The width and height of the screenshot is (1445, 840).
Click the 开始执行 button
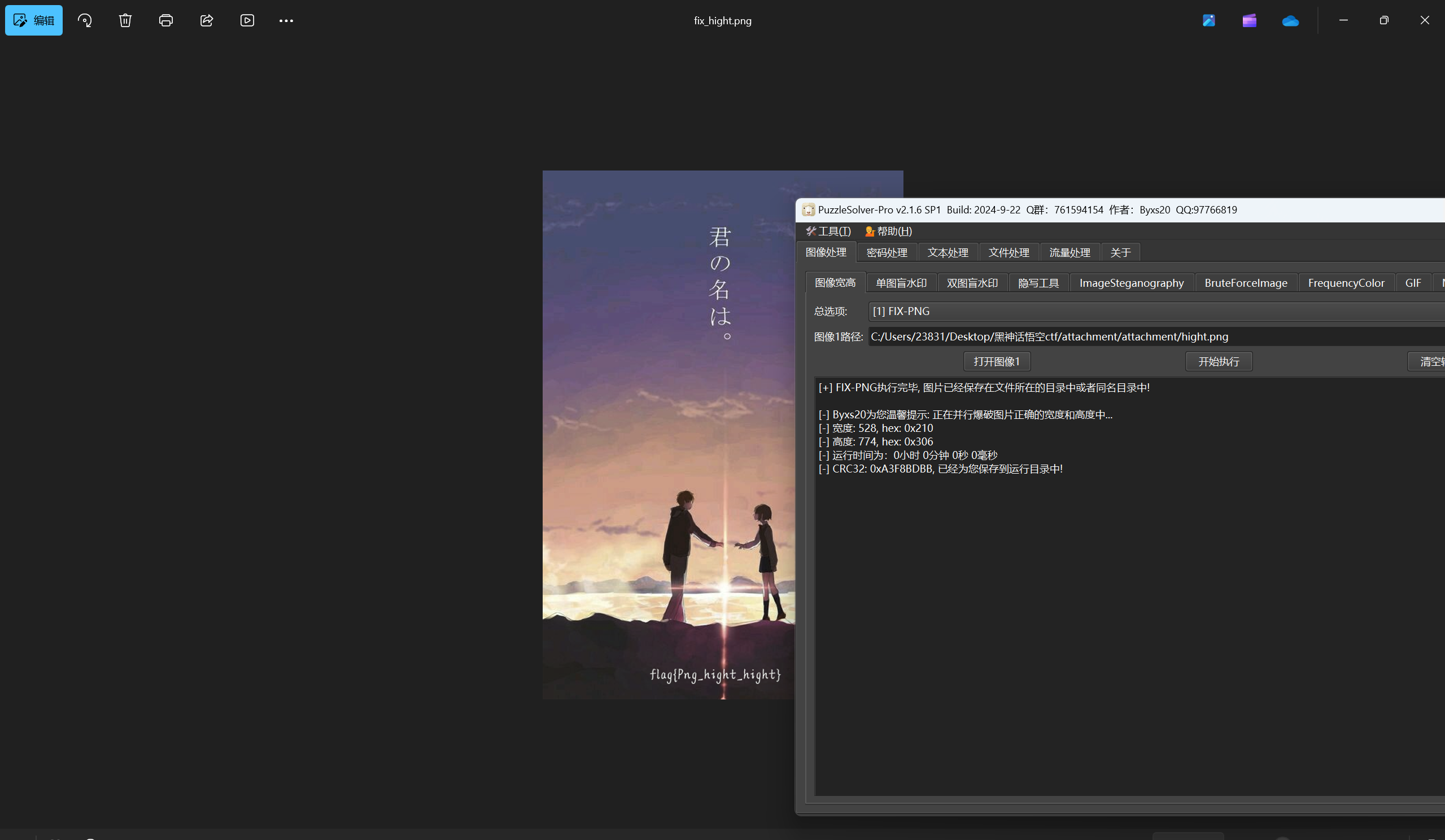click(x=1219, y=362)
